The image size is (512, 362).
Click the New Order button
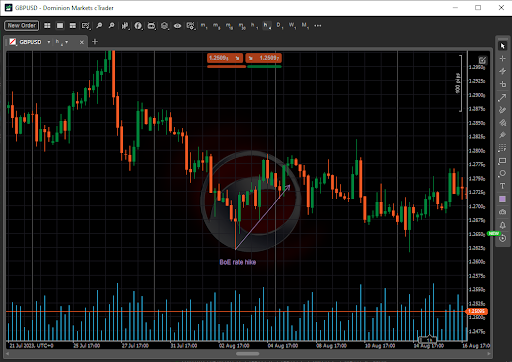[22, 26]
